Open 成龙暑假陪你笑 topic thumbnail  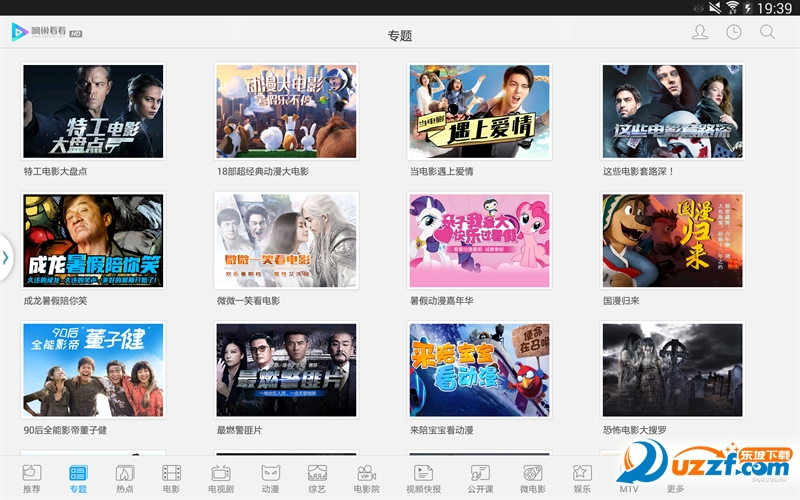pyautogui.click(x=93, y=241)
